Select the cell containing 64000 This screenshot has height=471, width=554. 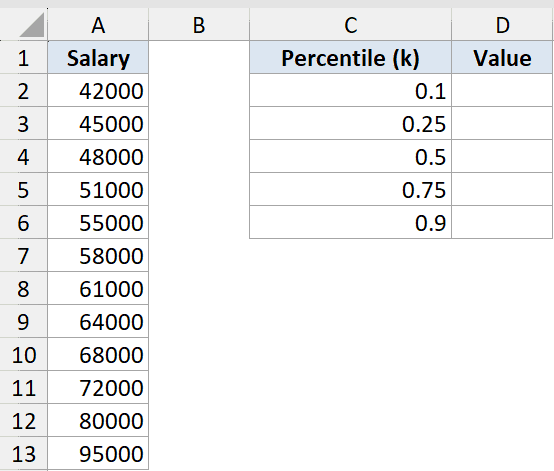98,321
